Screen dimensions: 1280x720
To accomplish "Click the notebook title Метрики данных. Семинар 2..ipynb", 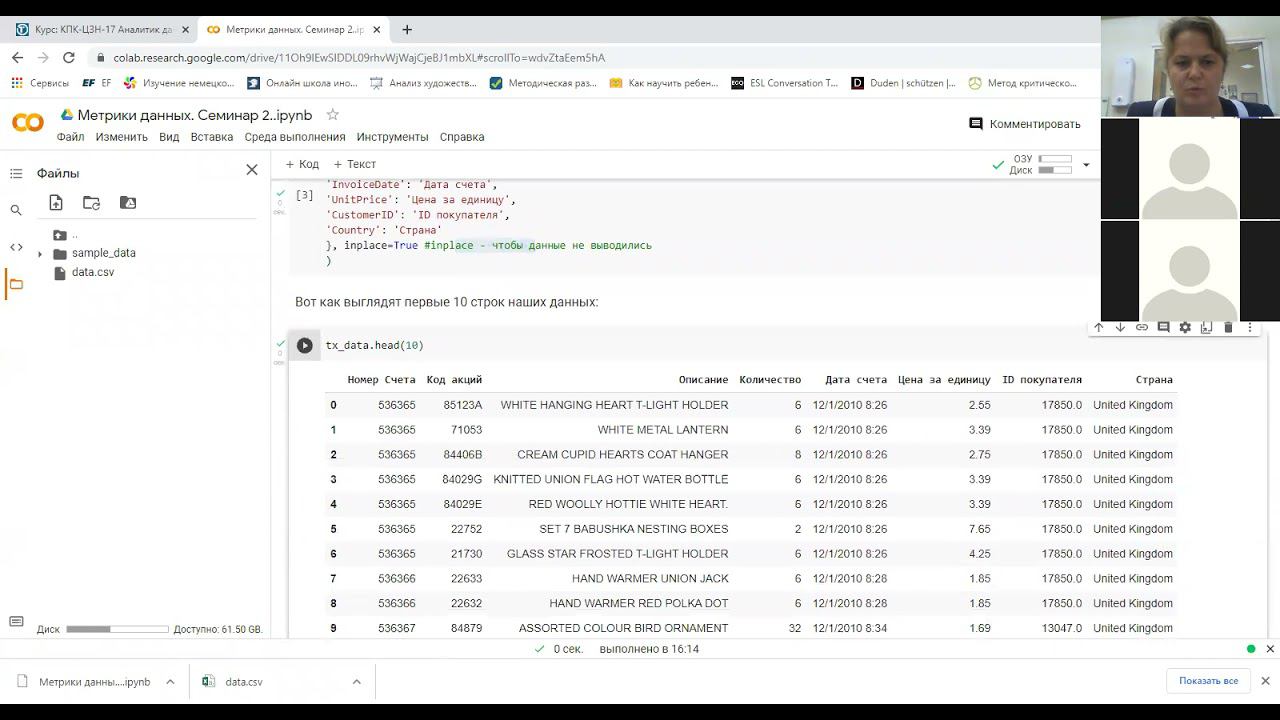I will [x=195, y=115].
